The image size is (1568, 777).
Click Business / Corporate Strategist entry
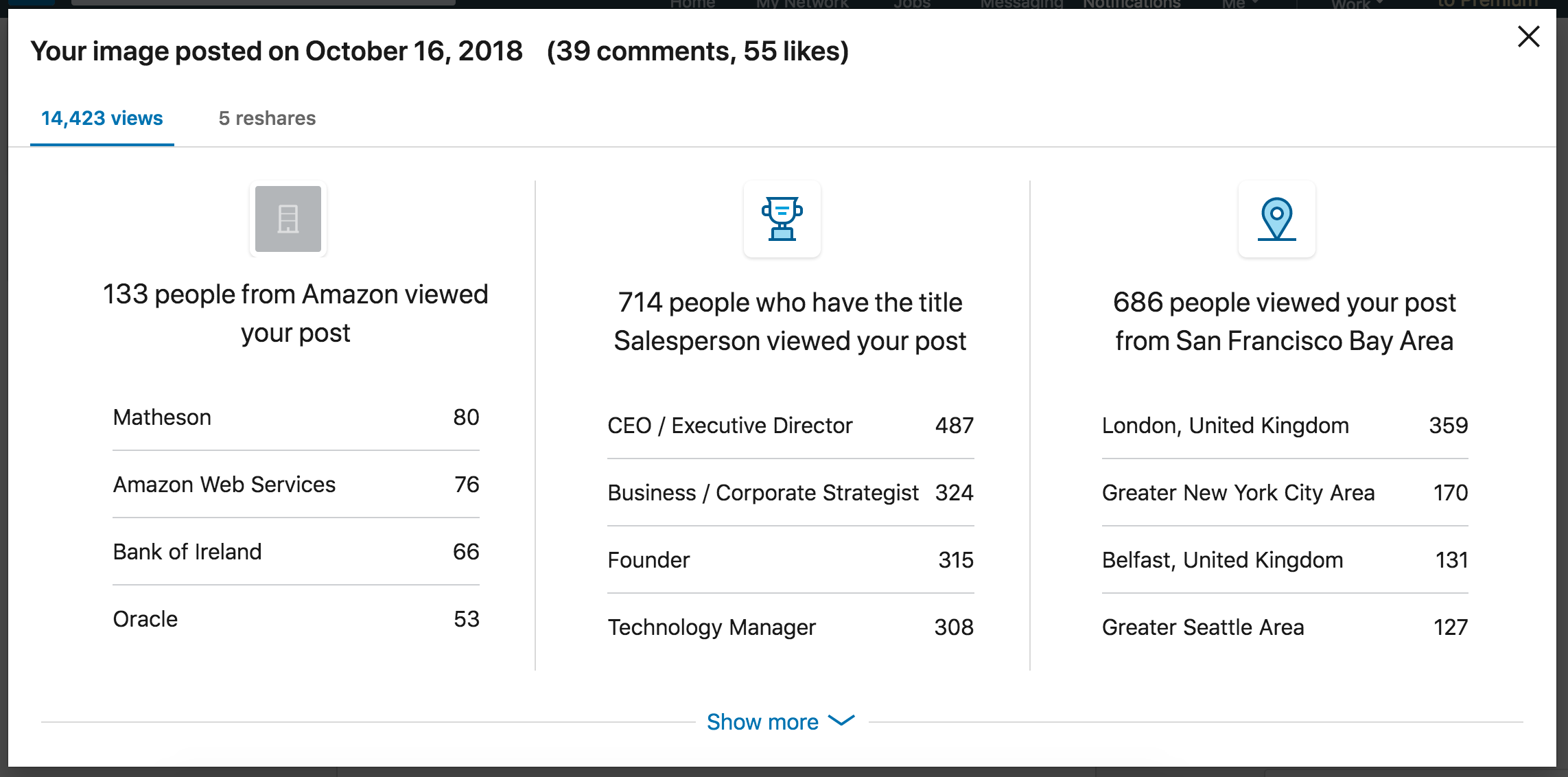click(791, 493)
